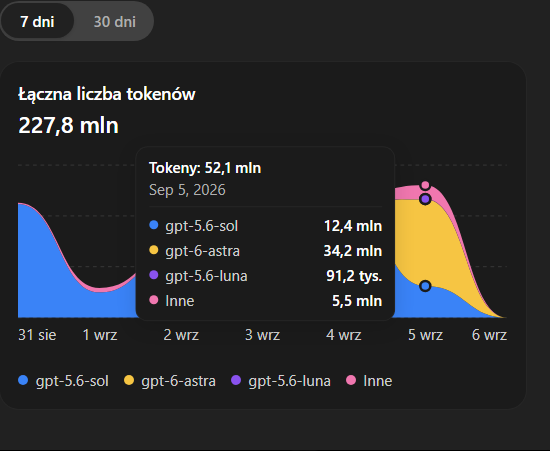Click the 12,4 mln value for gpt-5.6-sol

coord(353,226)
